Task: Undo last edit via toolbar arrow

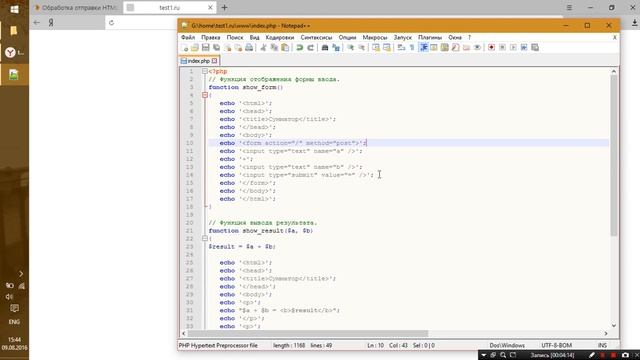Action: click(x=300, y=48)
